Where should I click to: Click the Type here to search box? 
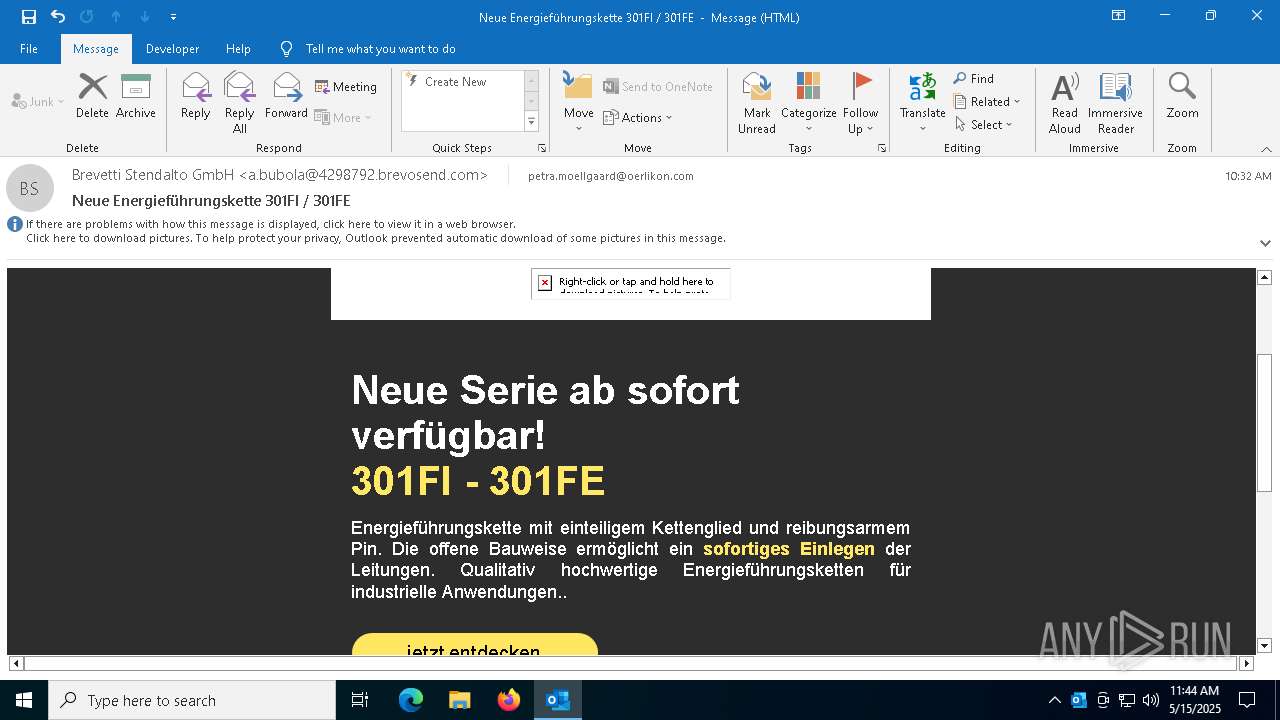192,700
